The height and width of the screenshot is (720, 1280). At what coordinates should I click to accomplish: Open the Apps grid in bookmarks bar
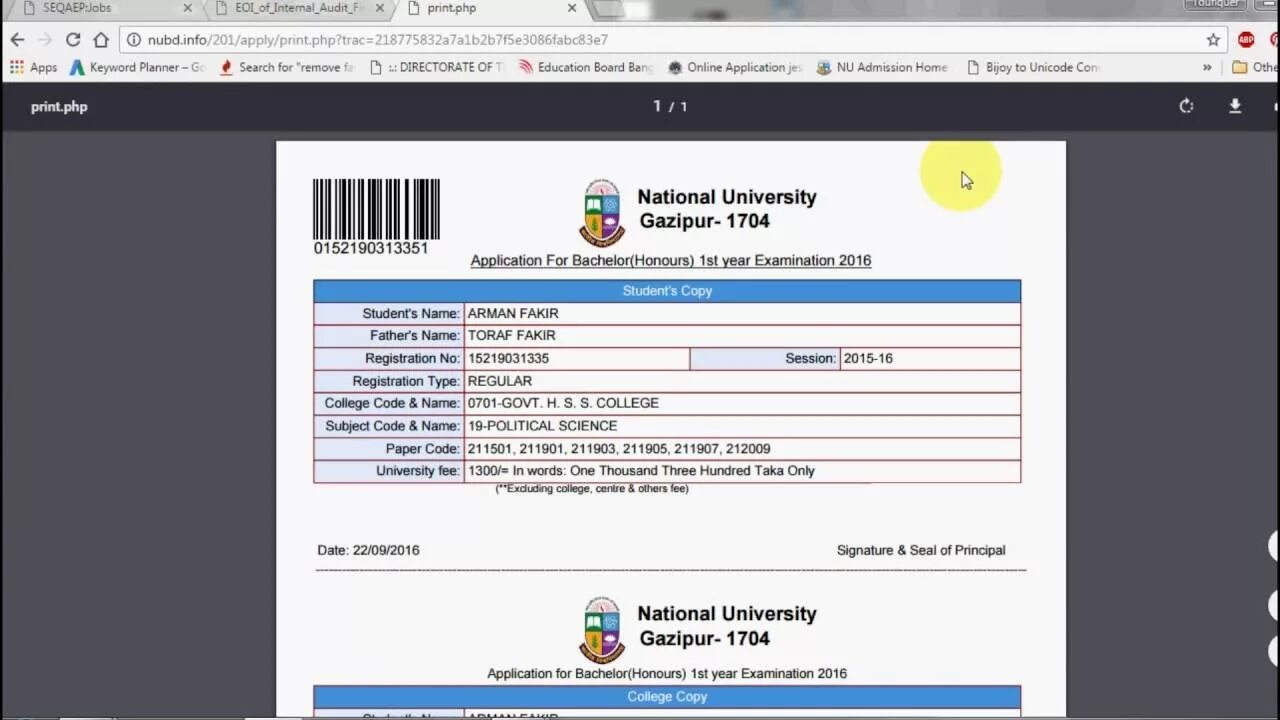tap(34, 67)
